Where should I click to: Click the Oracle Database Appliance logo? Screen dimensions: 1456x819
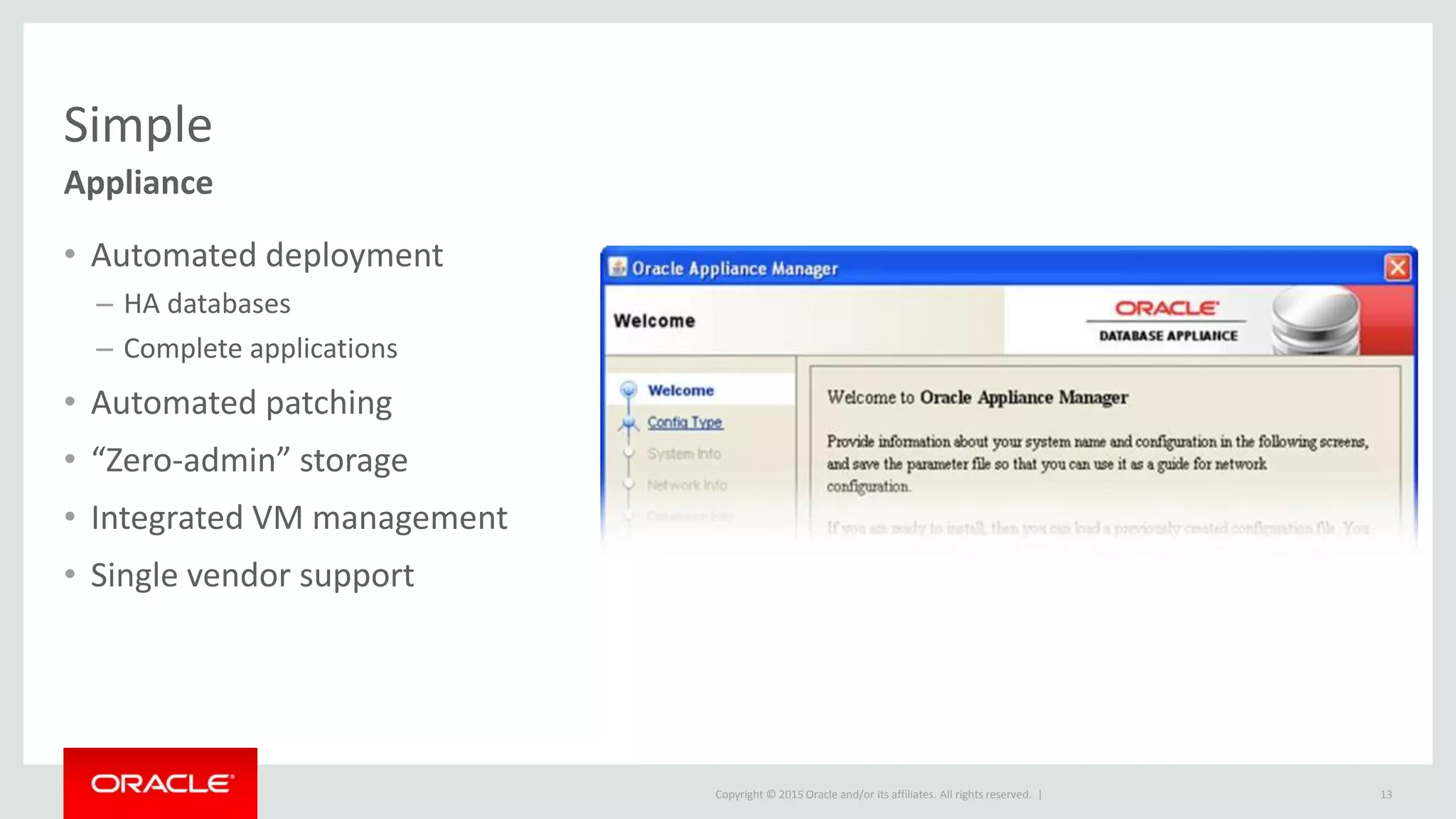click(1167, 321)
